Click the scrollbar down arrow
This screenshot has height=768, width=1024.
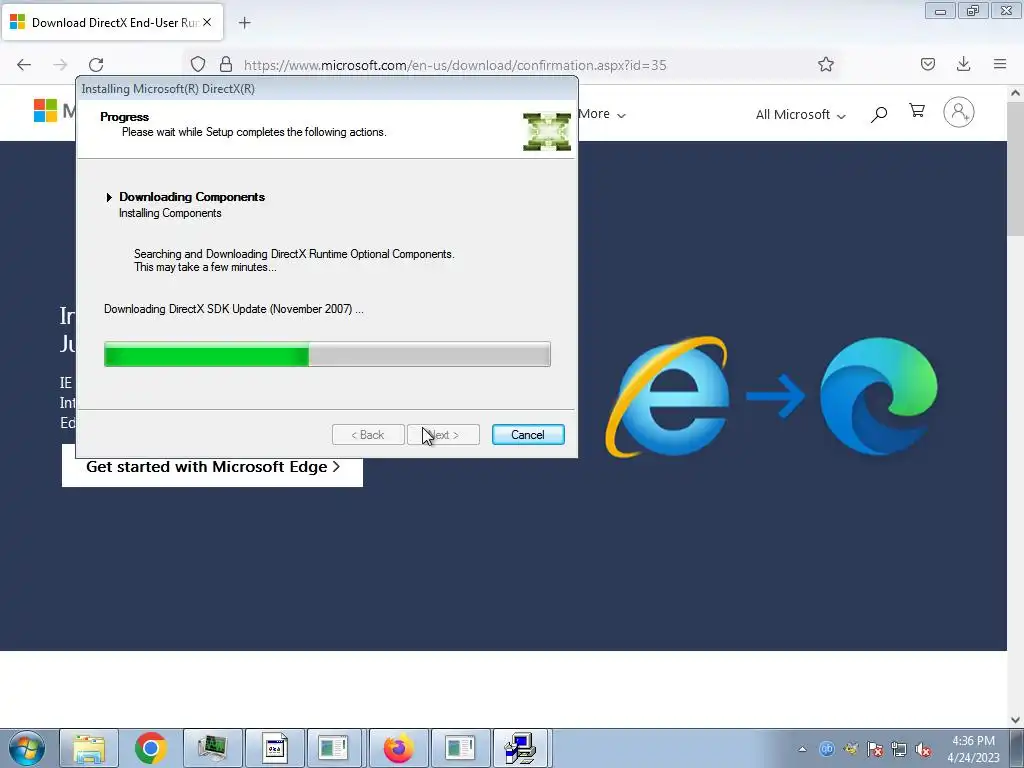point(1016,719)
